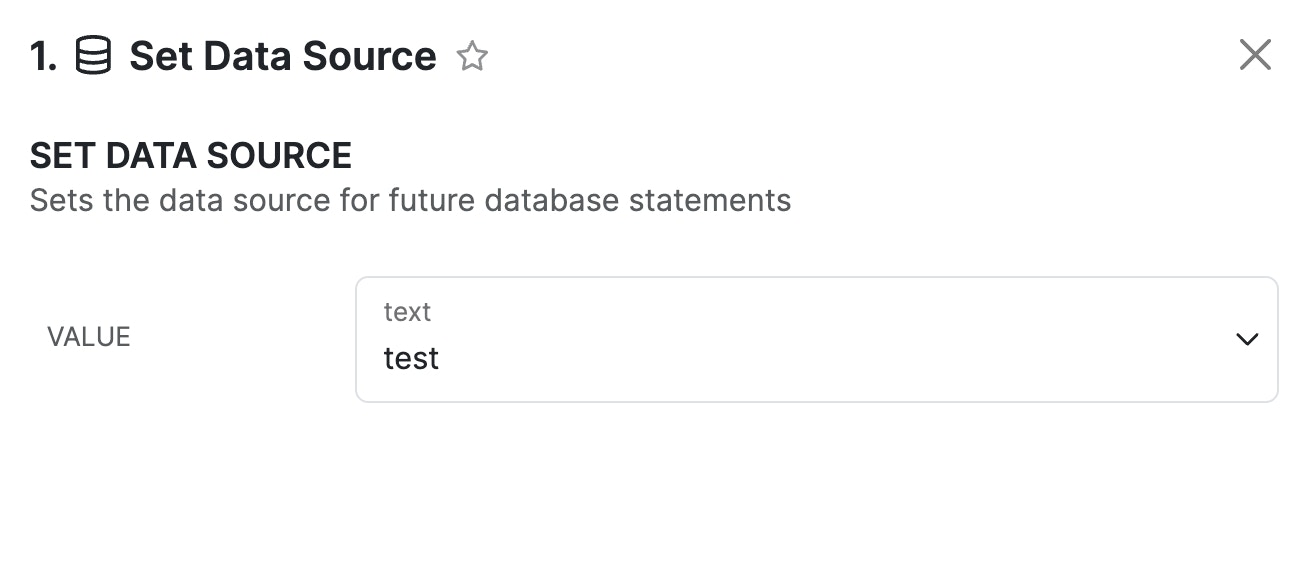The height and width of the screenshot is (580, 1312).
Task: Click the down arrow in the value box
Action: click(x=1247, y=340)
